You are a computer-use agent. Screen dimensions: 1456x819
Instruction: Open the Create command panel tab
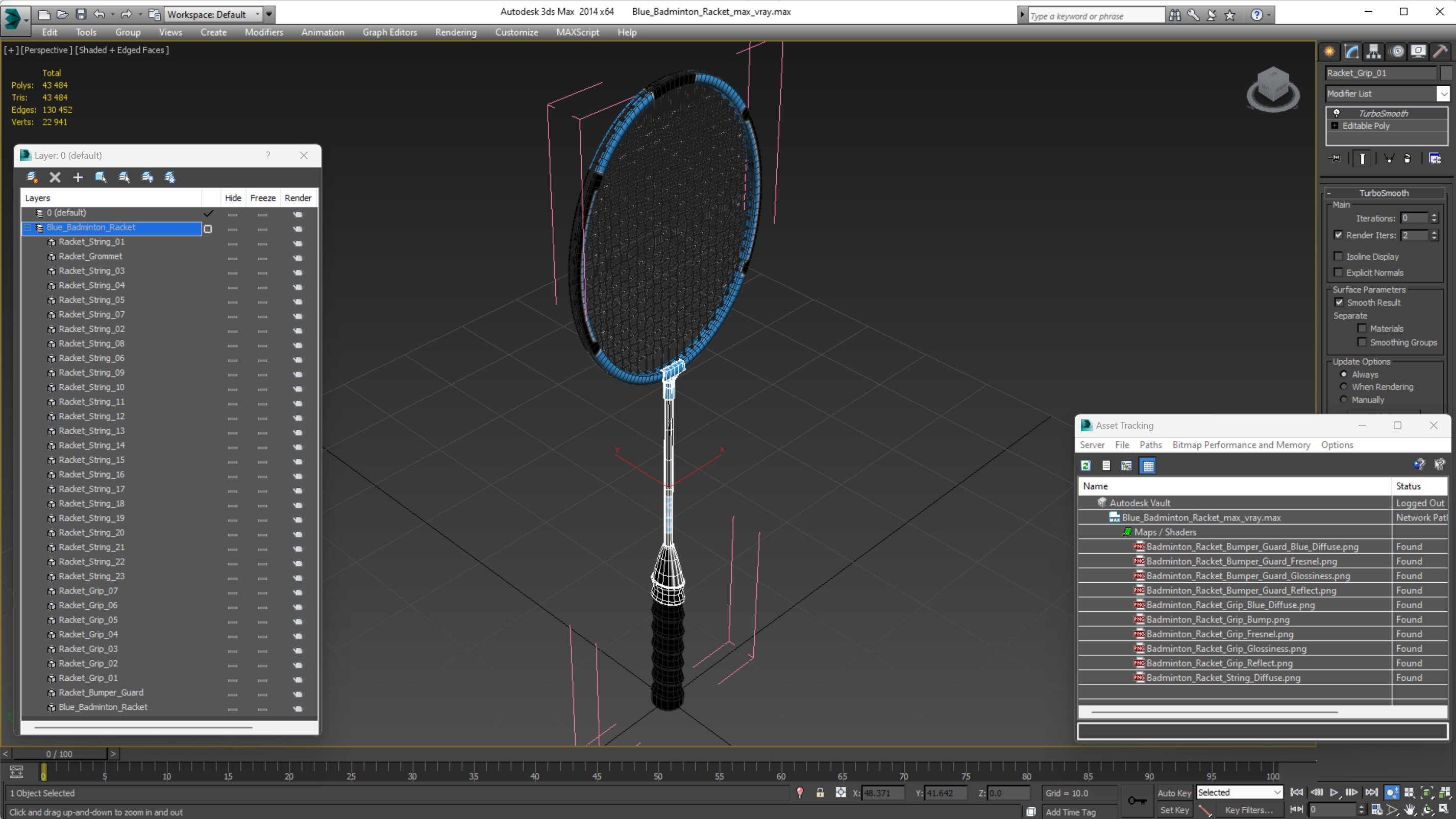tap(1329, 52)
